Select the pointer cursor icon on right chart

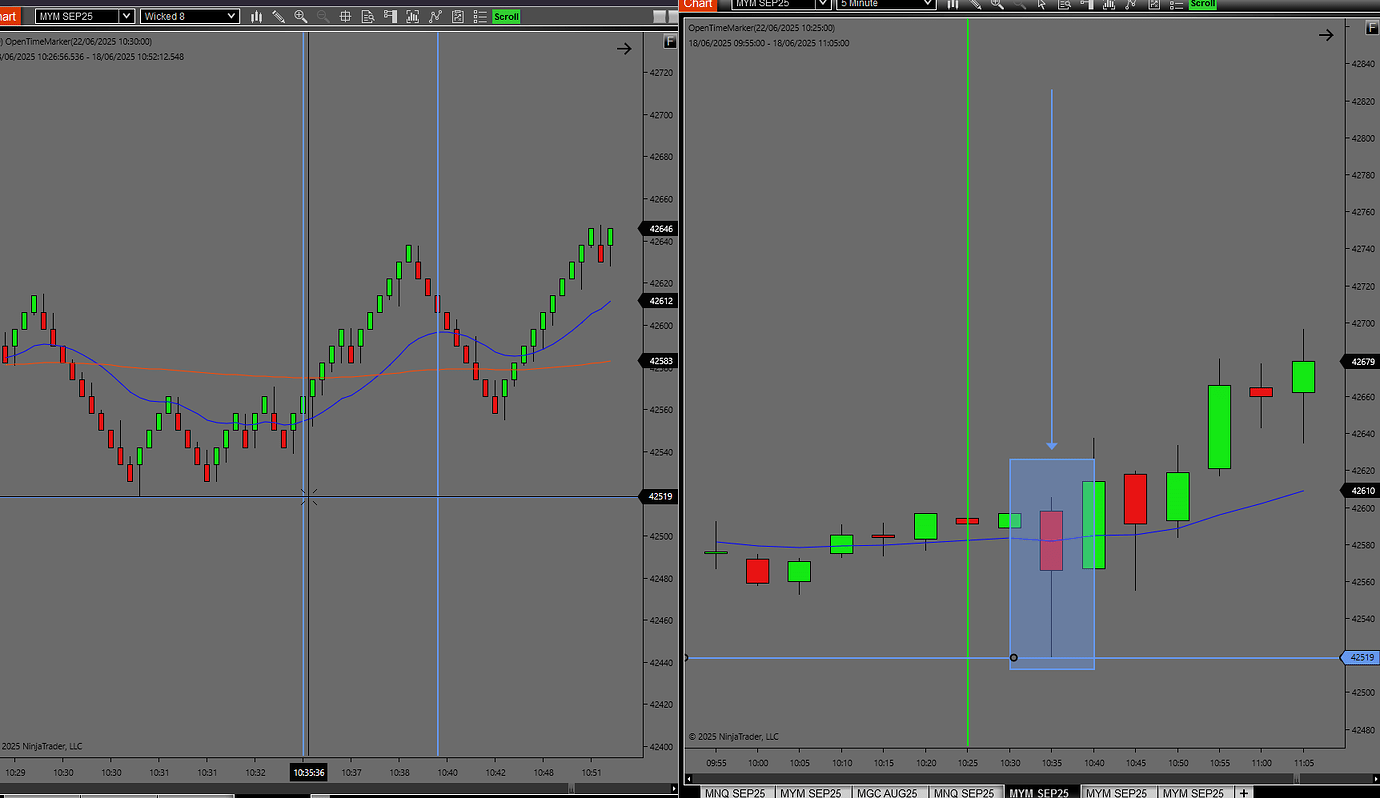(1041, 5)
